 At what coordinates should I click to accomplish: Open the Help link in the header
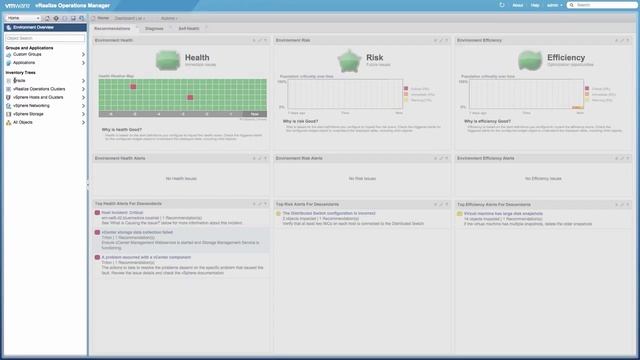click(x=535, y=5)
